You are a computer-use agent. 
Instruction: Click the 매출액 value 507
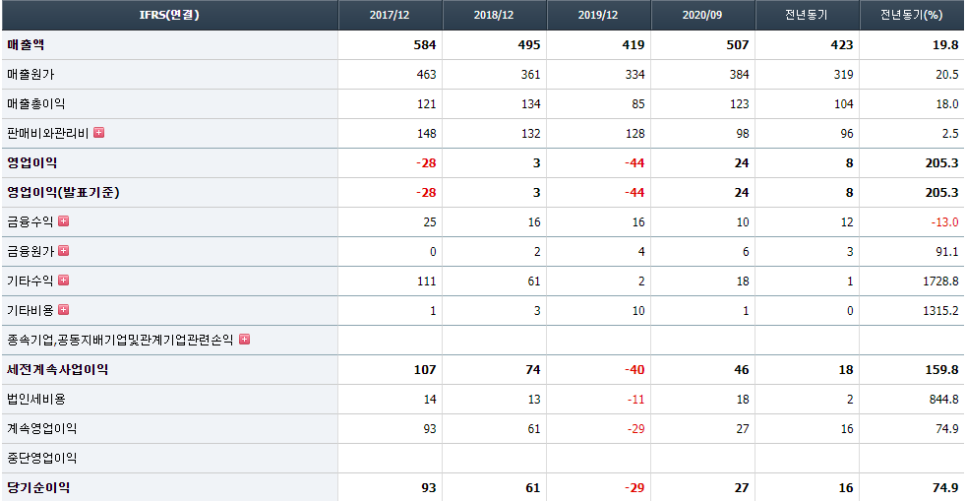737,45
